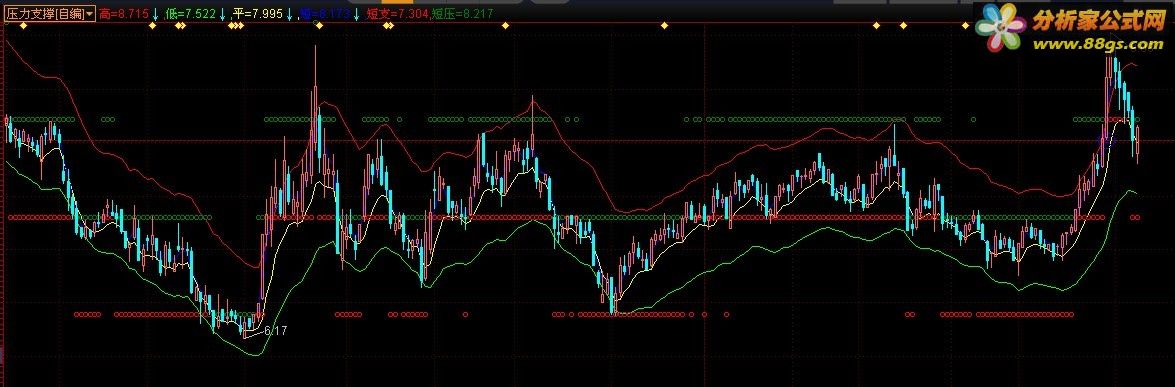Click the cyan arrow after the blue 8.173 value
Image resolution: width=1175 pixels, height=387 pixels.
coord(356,14)
